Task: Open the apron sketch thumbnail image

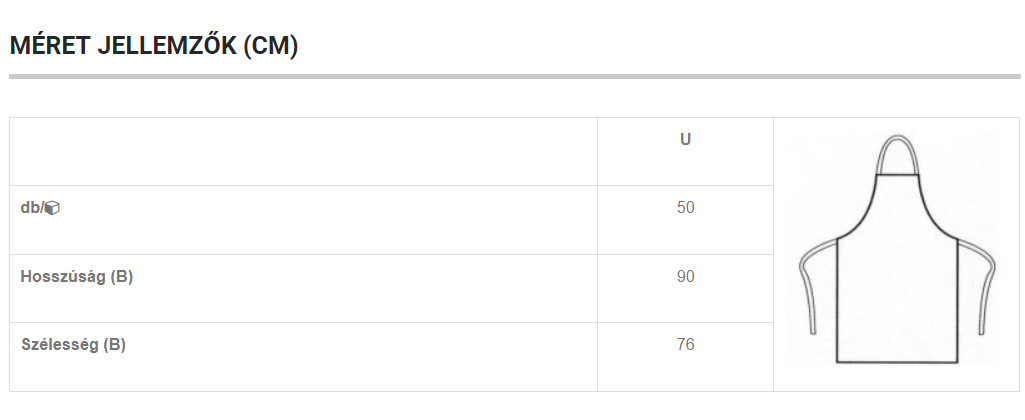Action: [x=897, y=249]
